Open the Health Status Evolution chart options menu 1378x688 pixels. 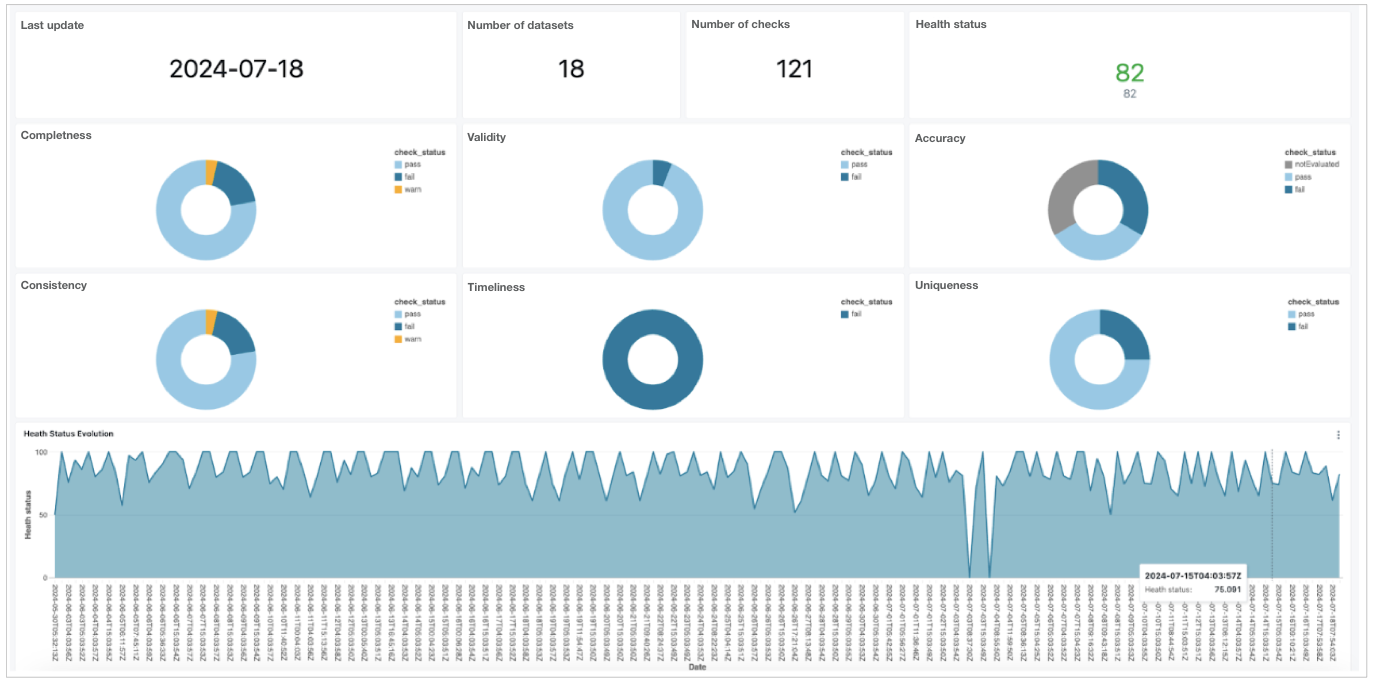click(x=1338, y=435)
